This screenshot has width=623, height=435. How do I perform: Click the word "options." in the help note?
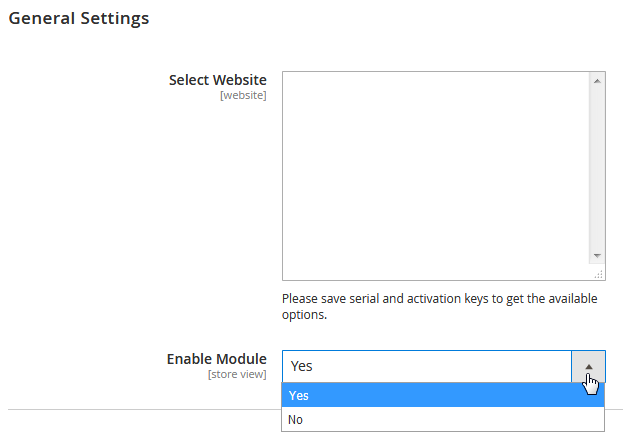click(x=304, y=315)
